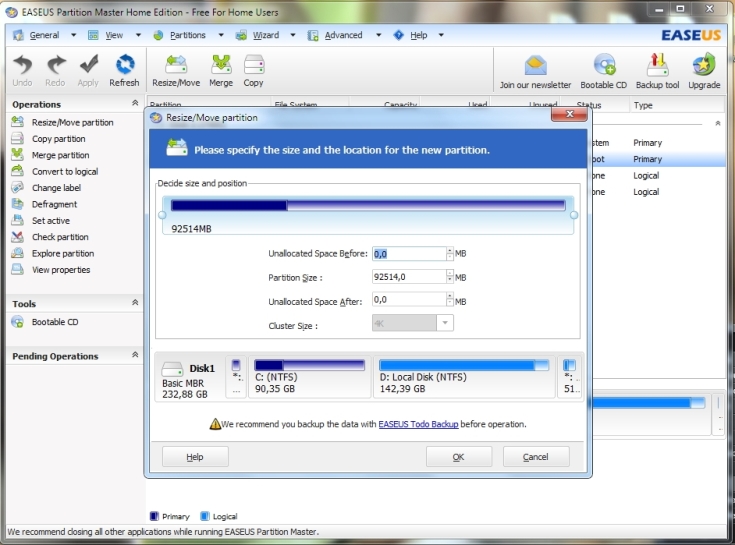Select the D: Local Disk partition block
Viewport: 735px width, 545px height.
click(x=464, y=377)
